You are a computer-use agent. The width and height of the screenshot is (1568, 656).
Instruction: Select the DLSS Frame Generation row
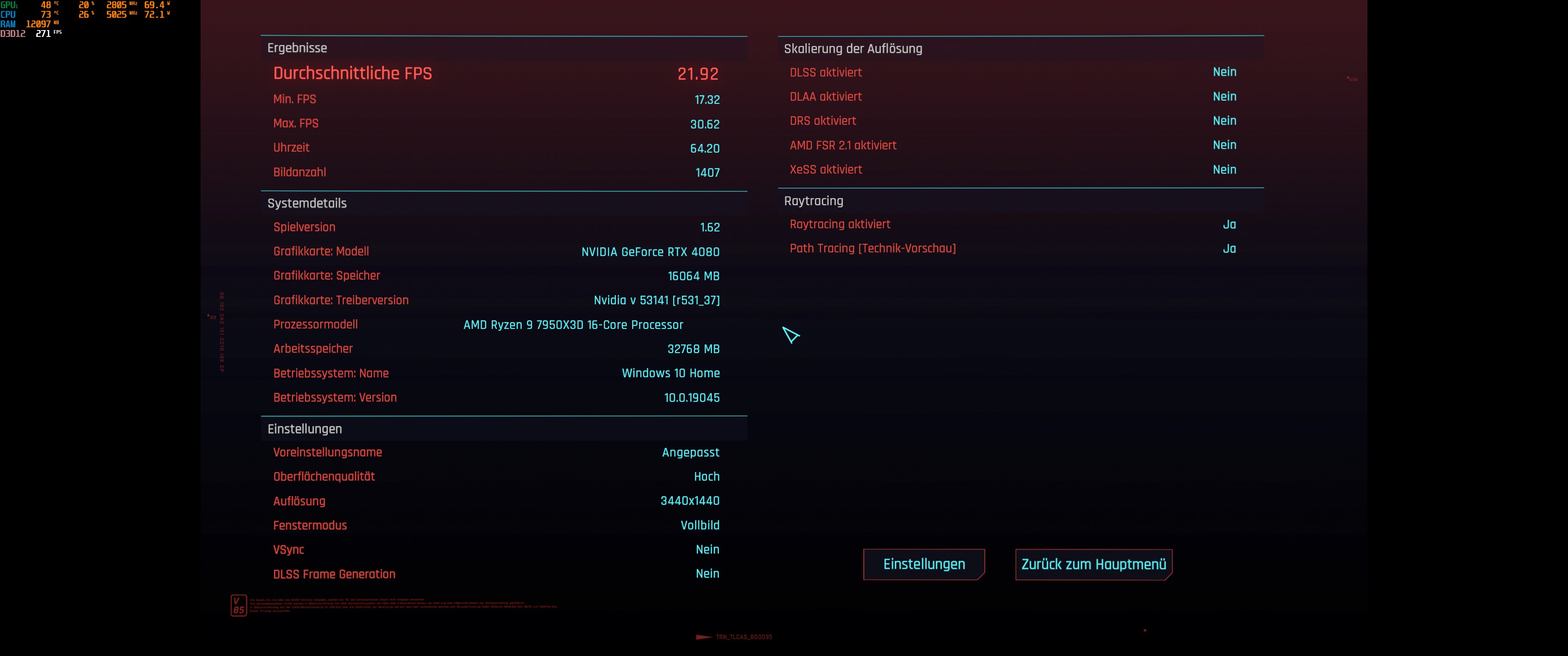[x=334, y=574]
